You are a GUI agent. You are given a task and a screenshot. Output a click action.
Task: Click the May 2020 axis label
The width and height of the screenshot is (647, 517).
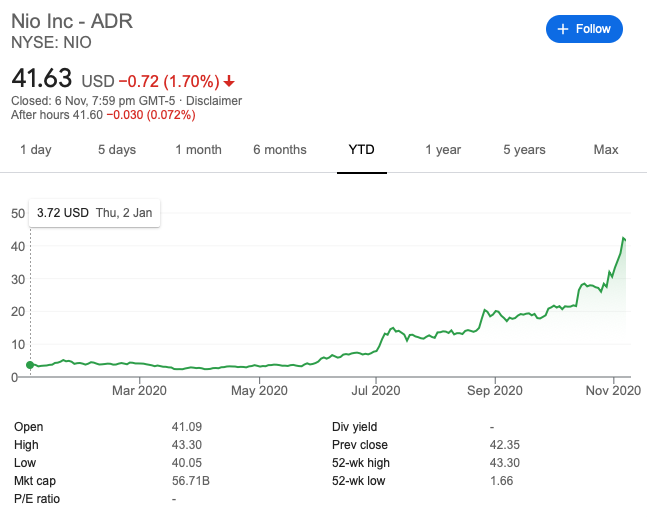259,390
